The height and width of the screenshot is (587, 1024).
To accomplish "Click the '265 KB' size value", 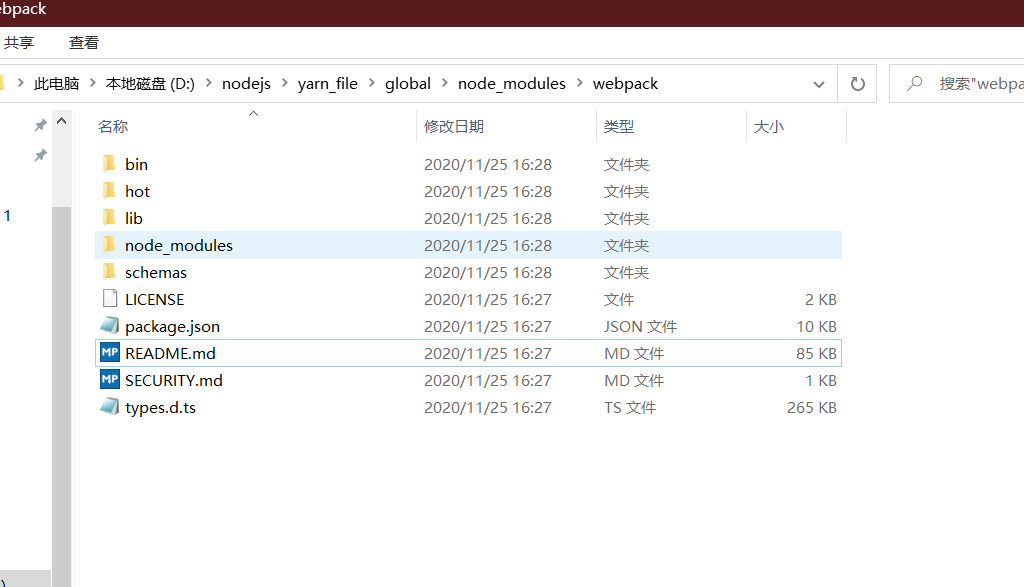I will [812, 407].
